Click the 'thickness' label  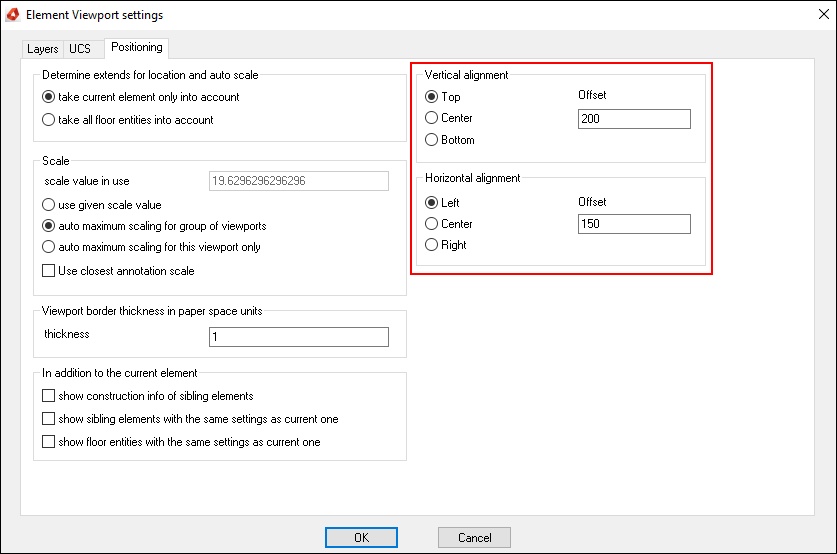(67, 334)
